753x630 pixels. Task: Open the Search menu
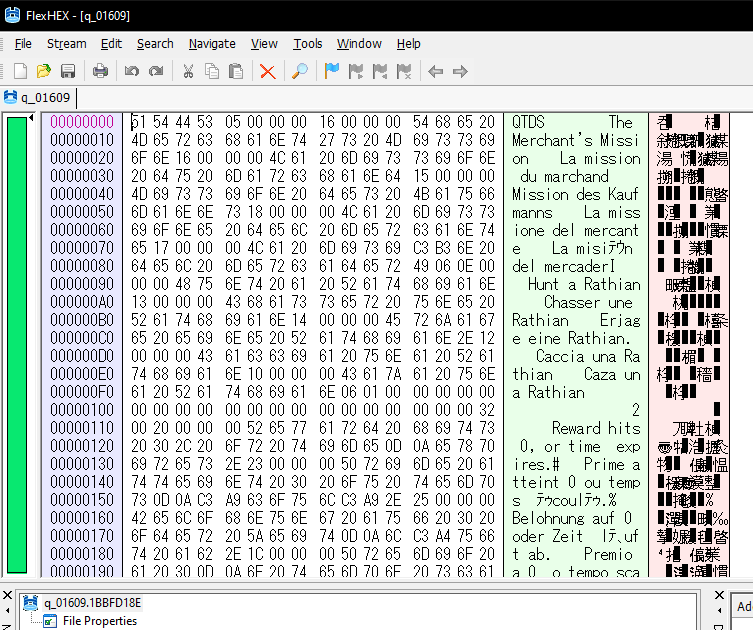coord(155,44)
